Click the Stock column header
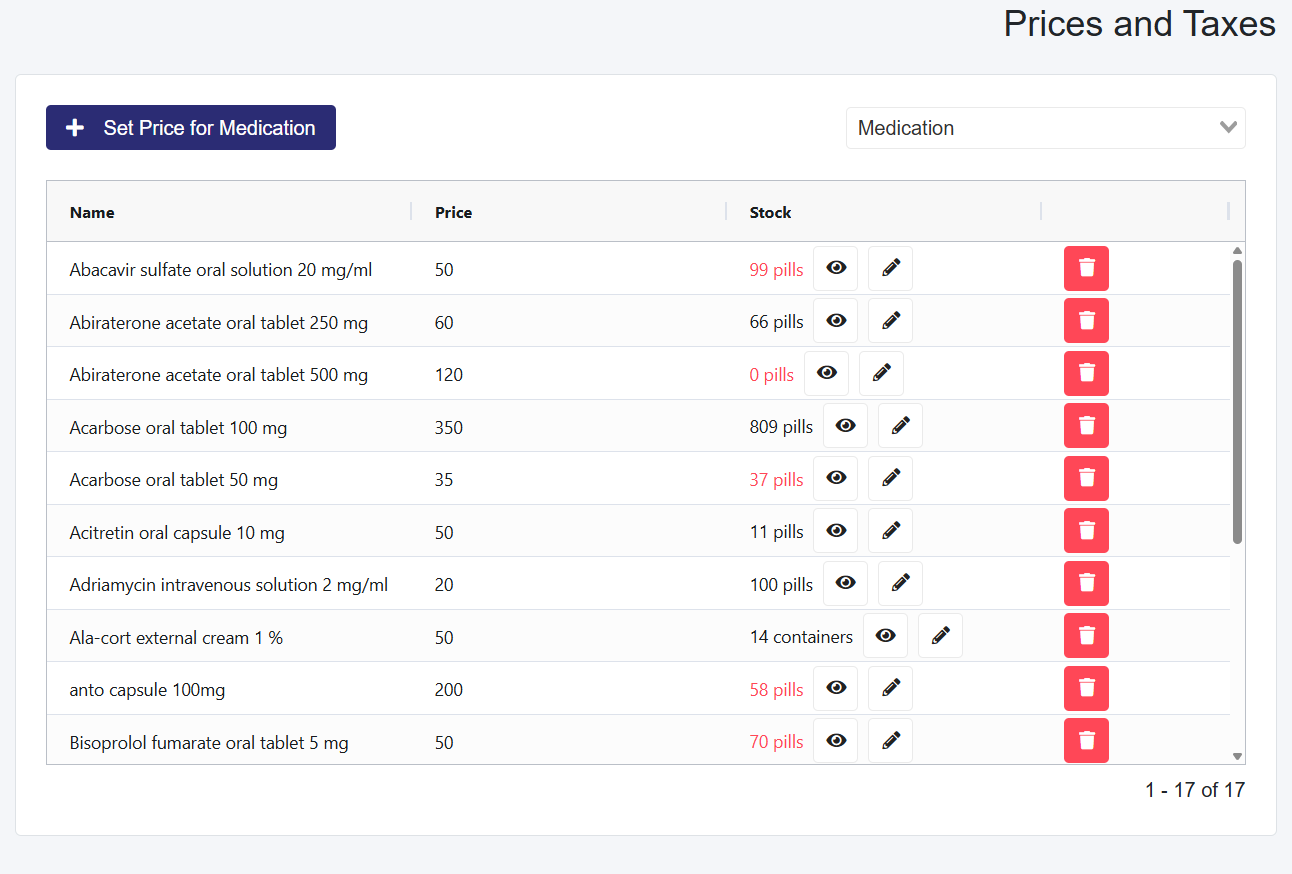This screenshot has height=874, width=1292. click(x=770, y=212)
